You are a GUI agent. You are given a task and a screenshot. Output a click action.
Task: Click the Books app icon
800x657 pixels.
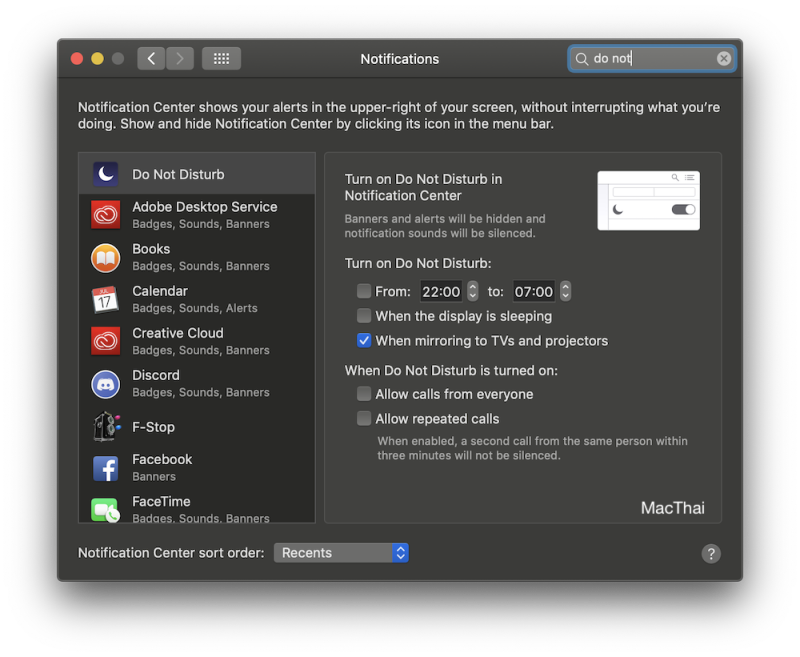click(105, 256)
